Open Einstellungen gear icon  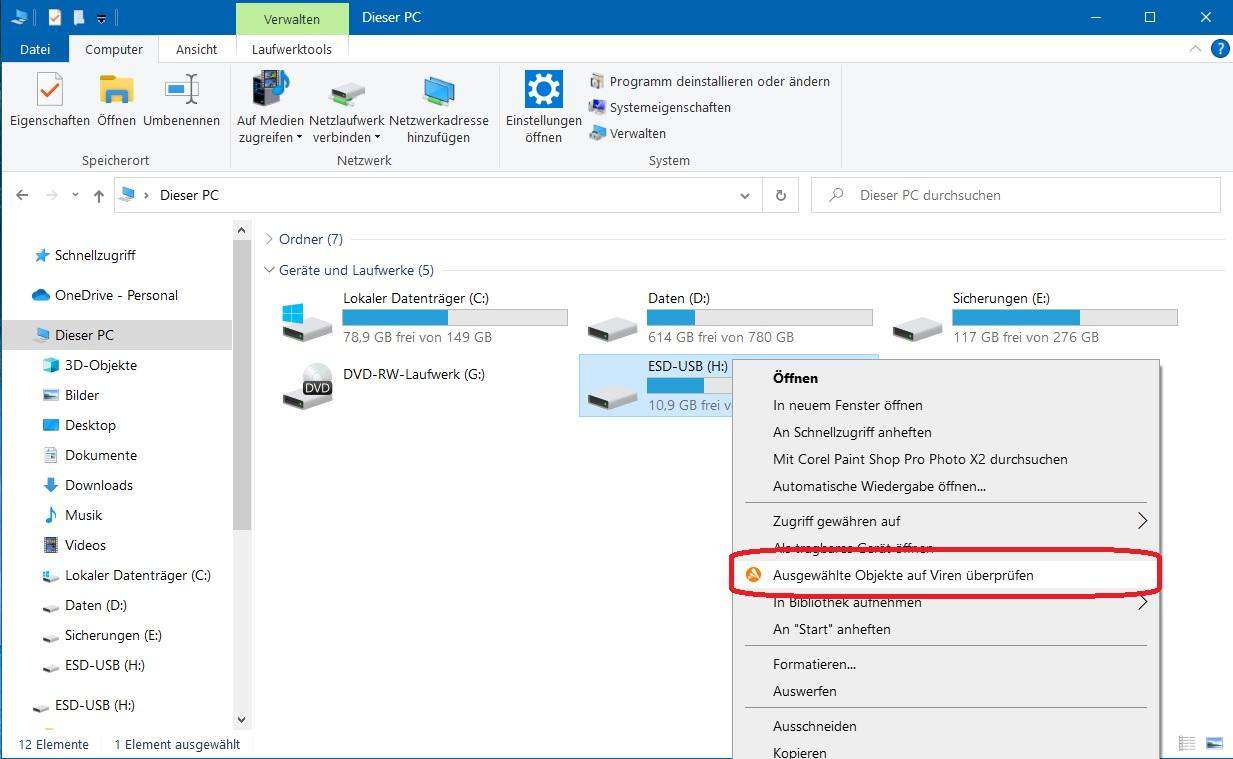point(543,89)
